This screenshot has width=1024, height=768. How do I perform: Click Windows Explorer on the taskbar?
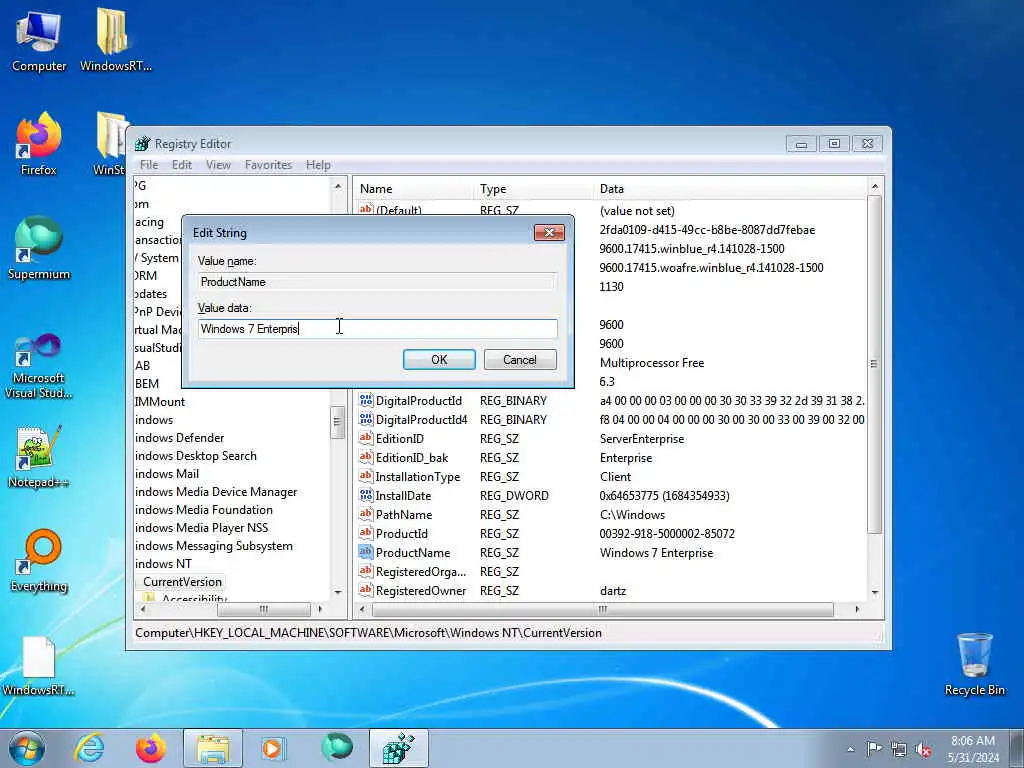pos(213,748)
